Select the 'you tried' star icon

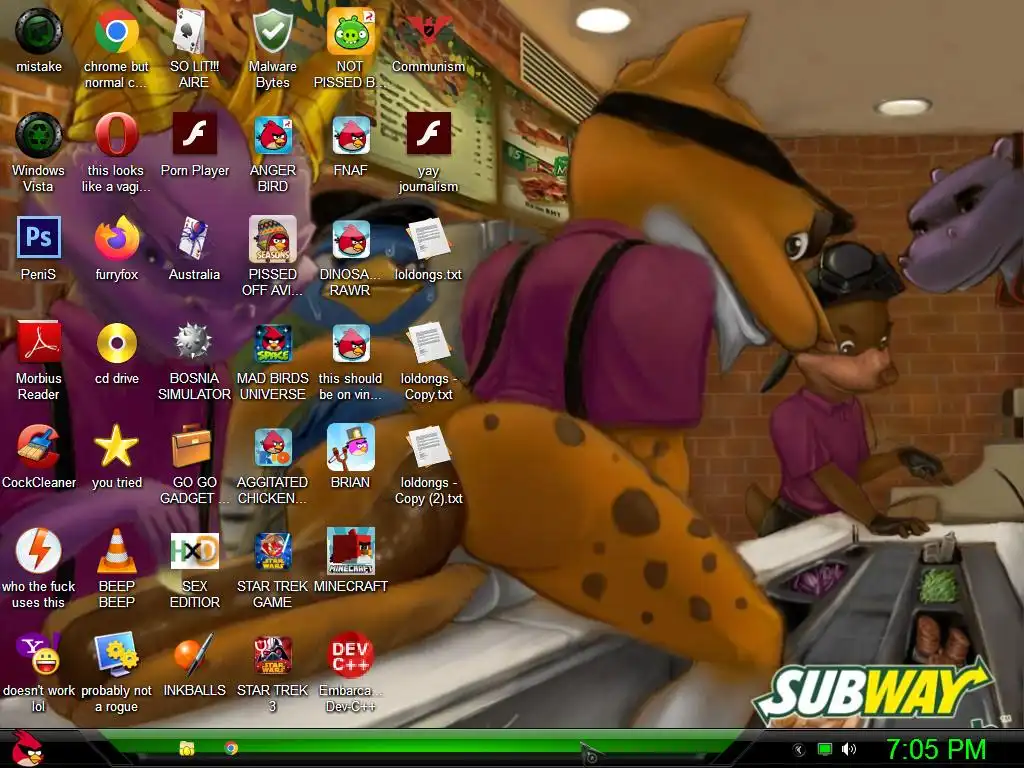tap(116, 447)
